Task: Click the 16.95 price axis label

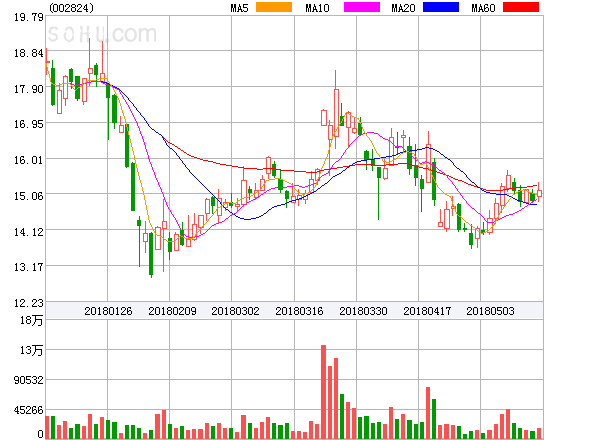Action: point(29,124)
